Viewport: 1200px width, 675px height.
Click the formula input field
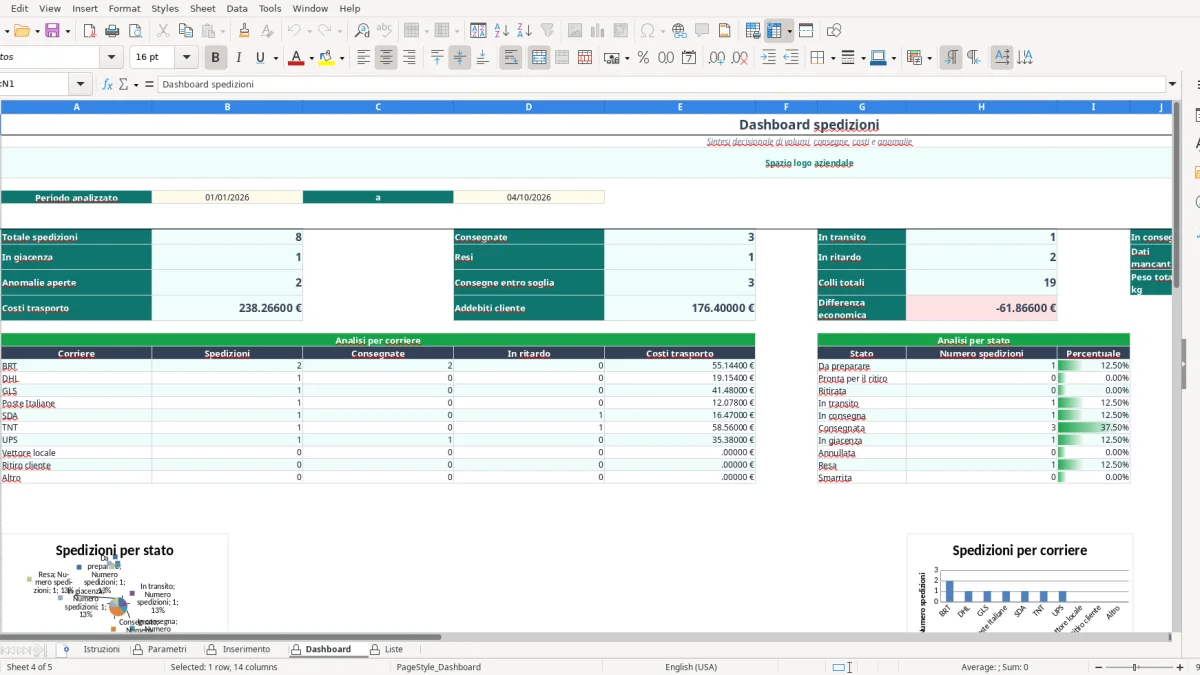pos(661,84)
